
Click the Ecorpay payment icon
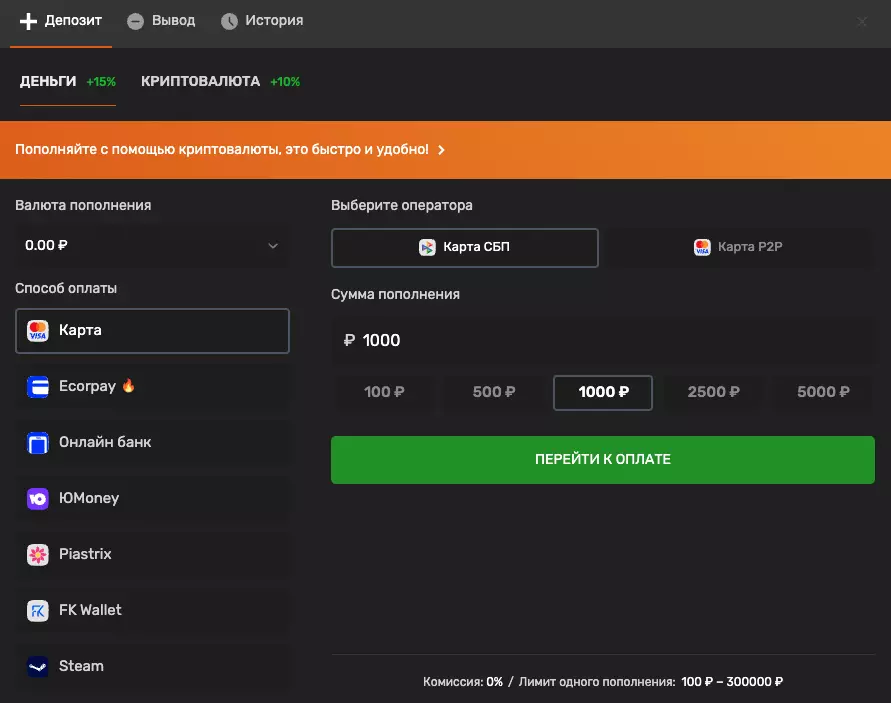pyautogui.click(x=38, y=386)
